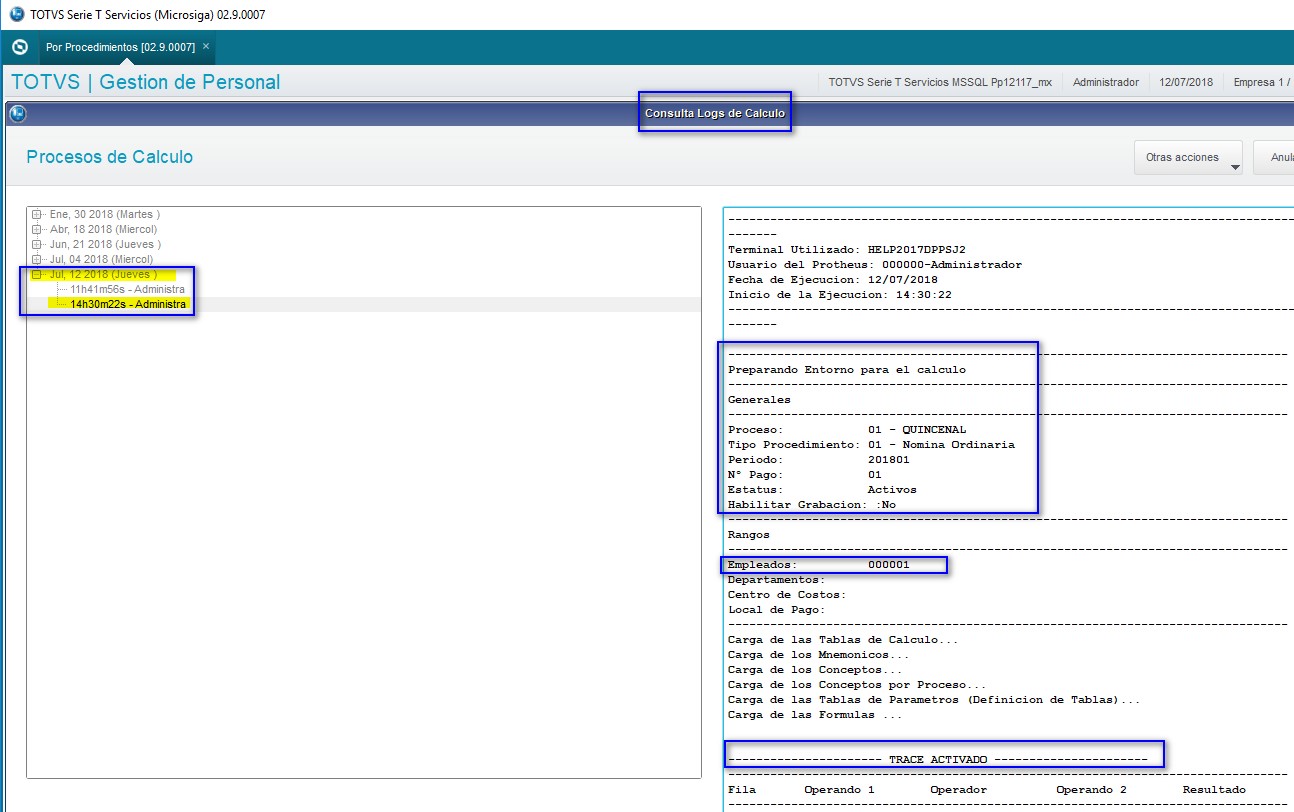Click the Estatus: Activos line
Viewport: 1294px width, 812px height.
tap(822, 490)
